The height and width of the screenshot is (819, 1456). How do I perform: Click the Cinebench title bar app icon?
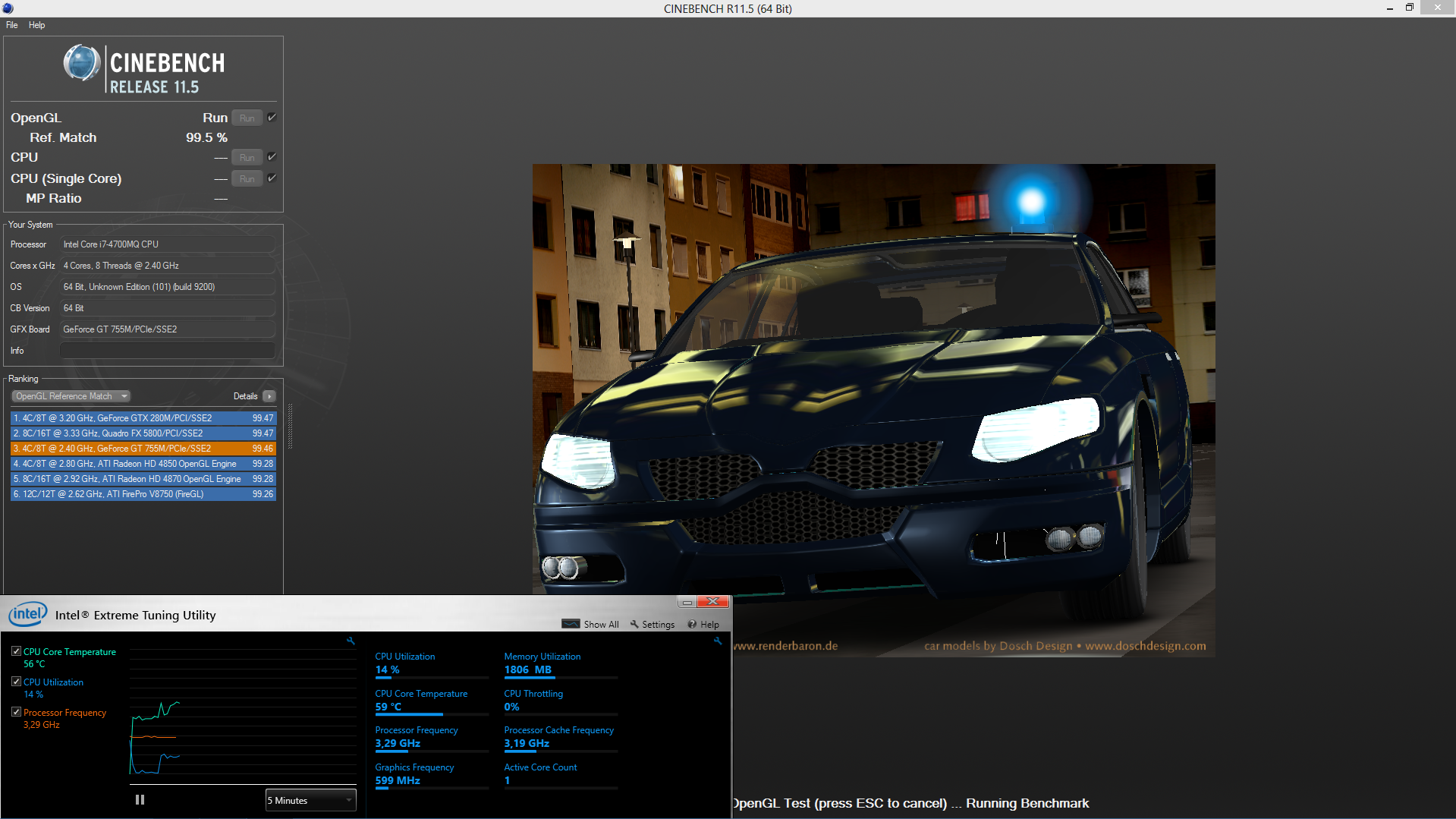click(x=8, y=8)
